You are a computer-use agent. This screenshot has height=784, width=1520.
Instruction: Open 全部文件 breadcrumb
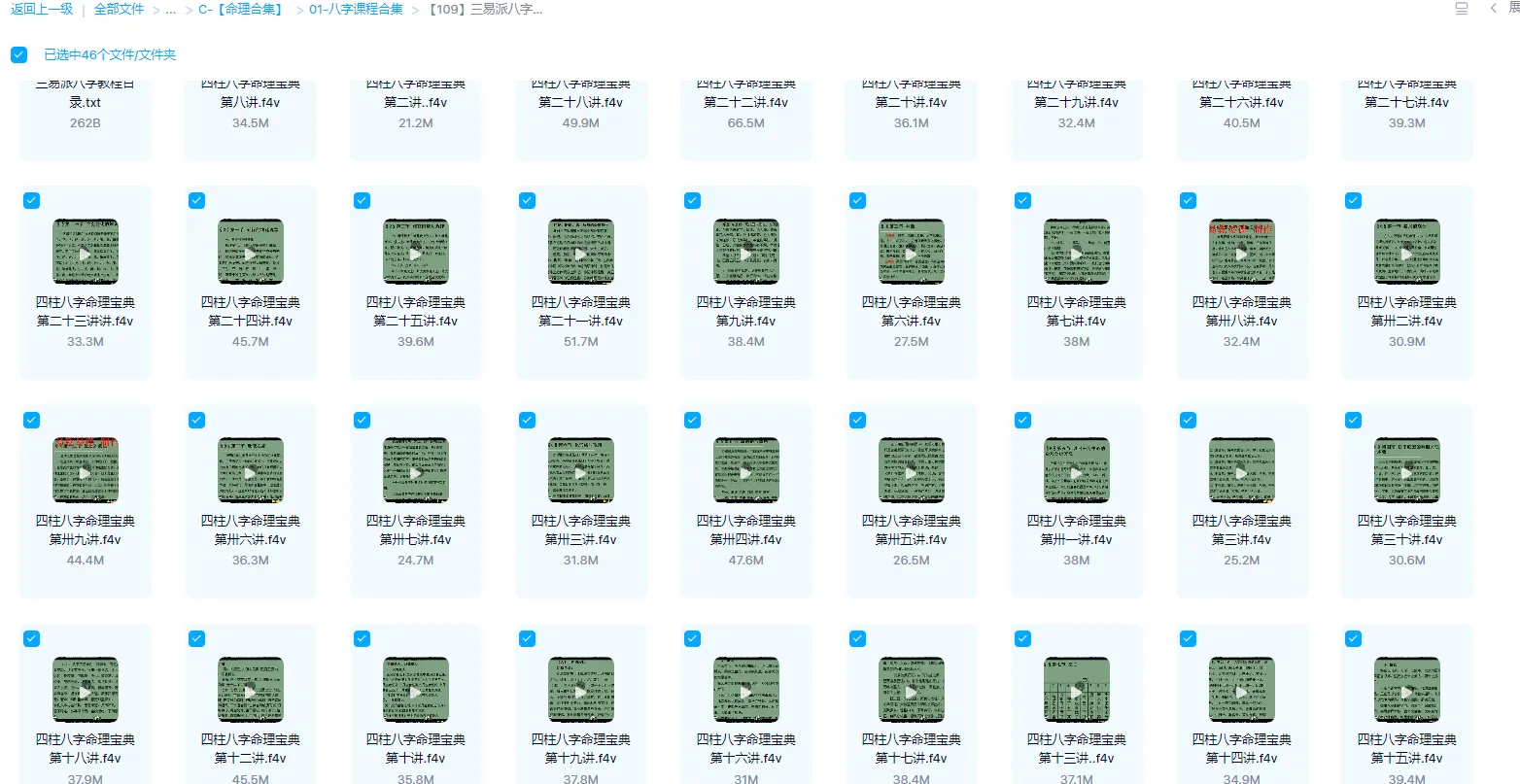tap(119, 9)
